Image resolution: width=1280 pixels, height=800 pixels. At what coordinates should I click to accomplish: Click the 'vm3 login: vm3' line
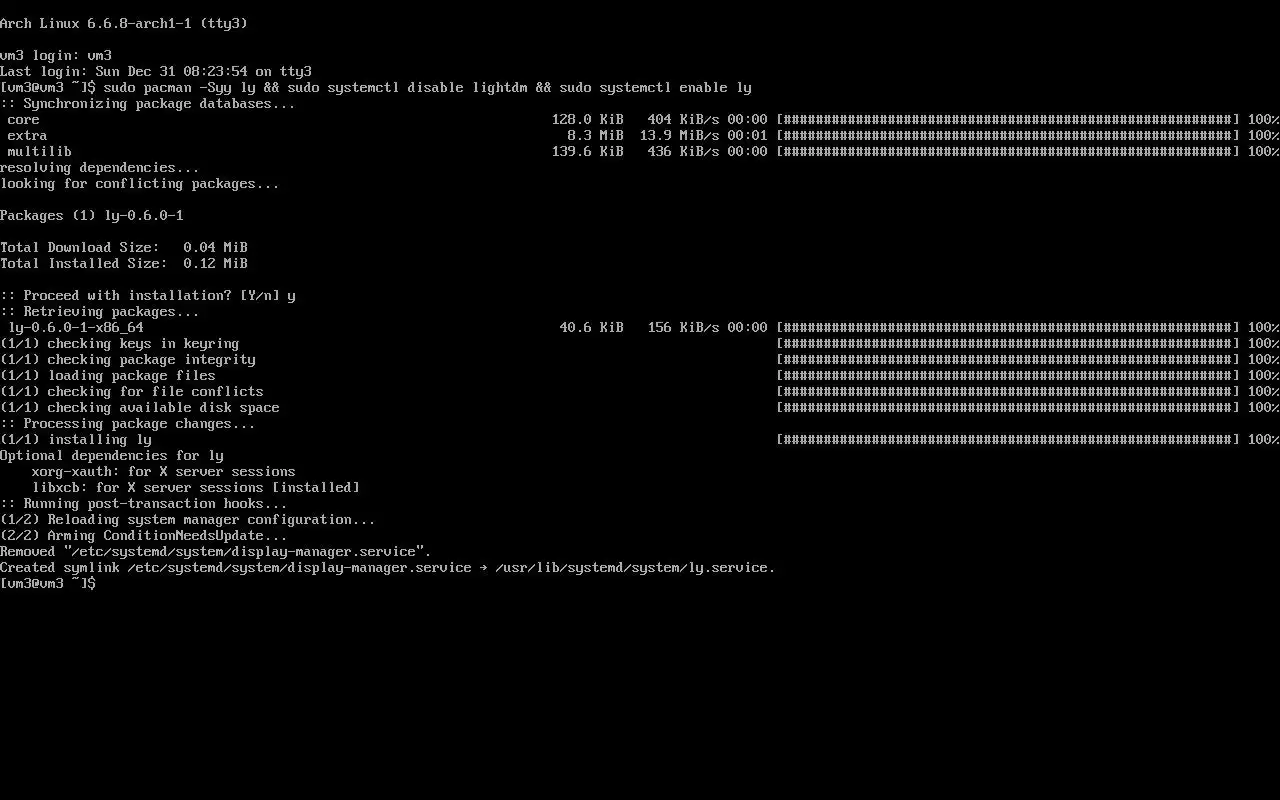click(x=56, y=55)
